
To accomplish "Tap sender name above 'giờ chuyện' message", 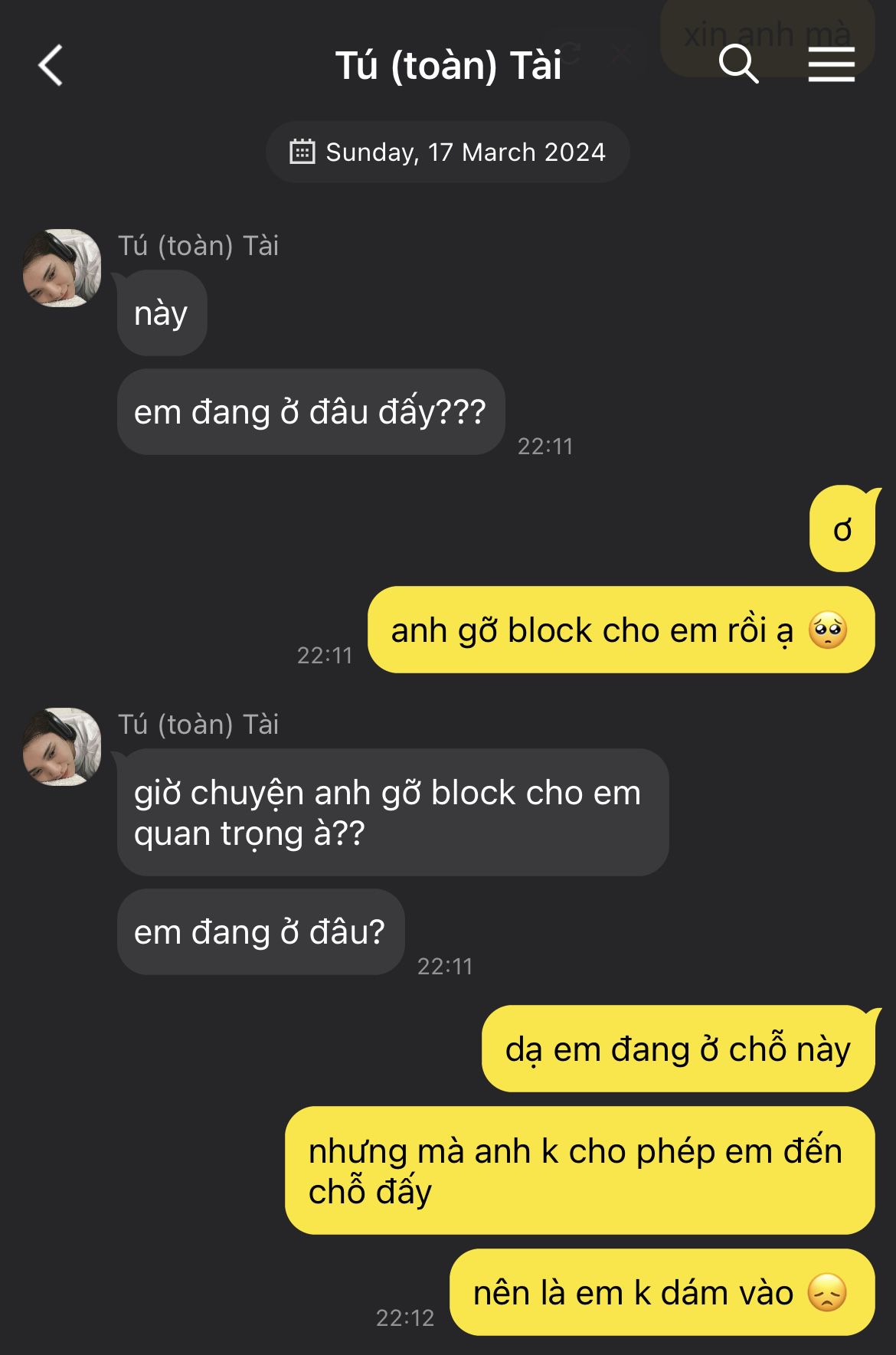I will point(198,725).
